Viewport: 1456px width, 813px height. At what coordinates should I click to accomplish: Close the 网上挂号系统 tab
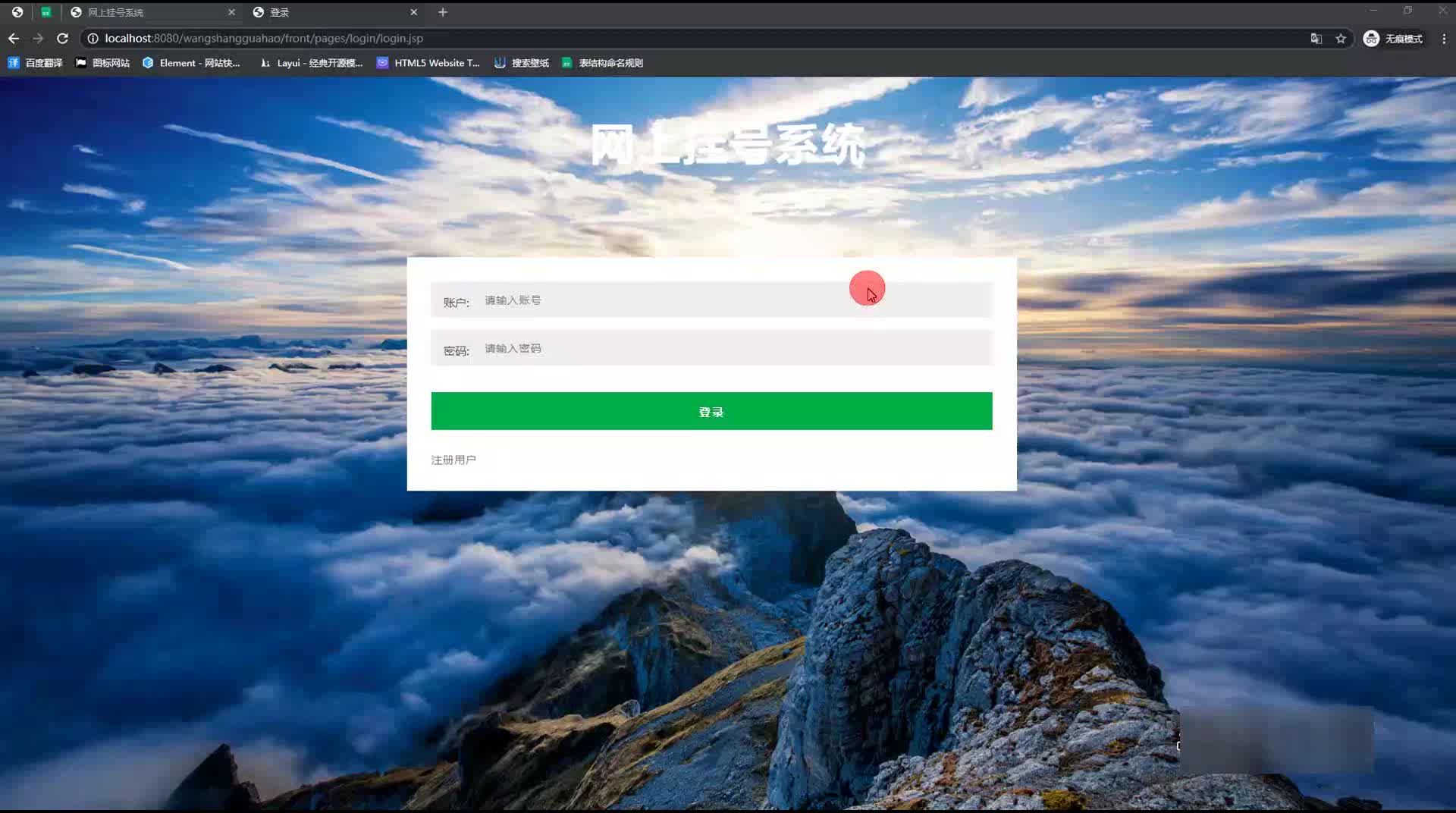pos(231,12)
